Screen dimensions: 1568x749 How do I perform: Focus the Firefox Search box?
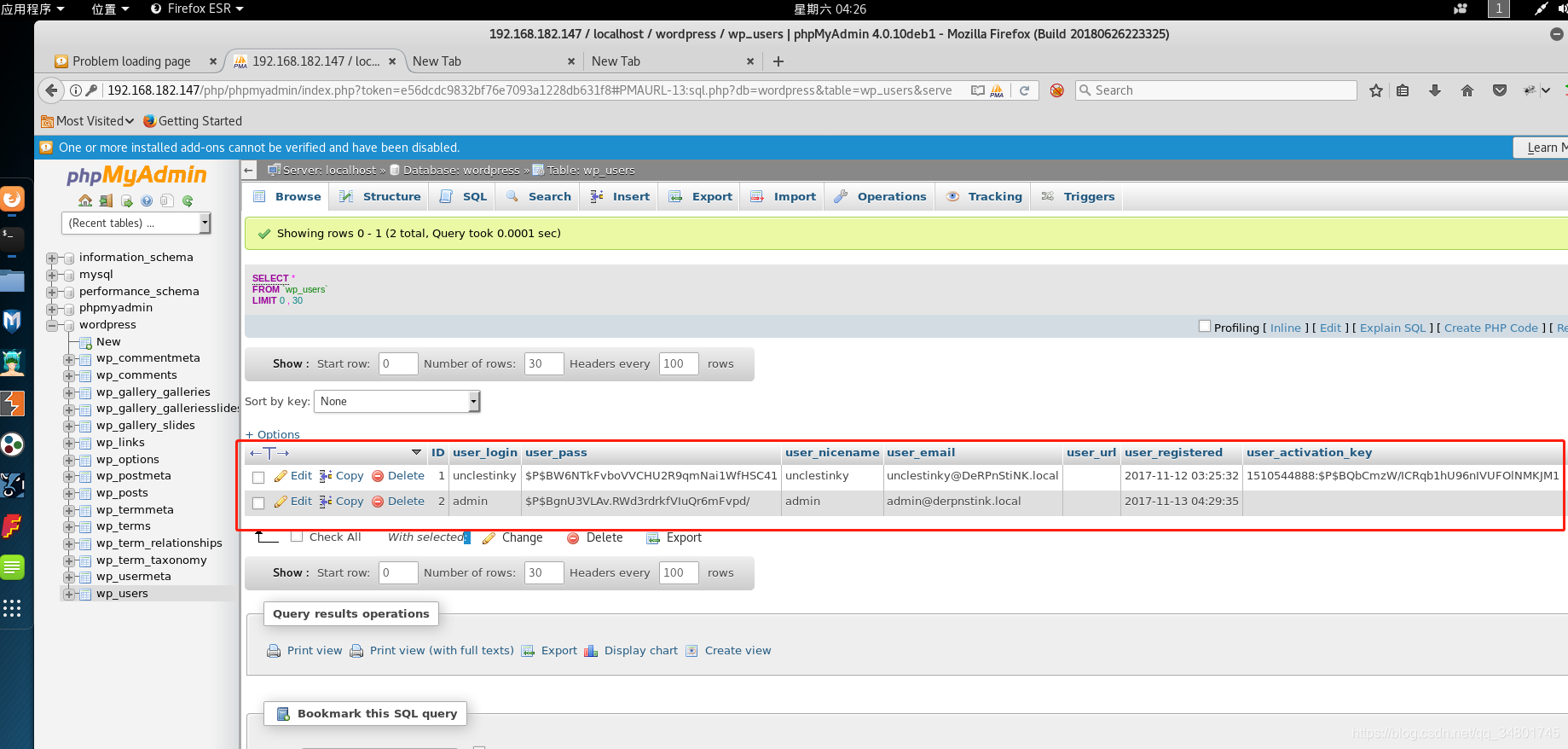tap(1216, 90)
